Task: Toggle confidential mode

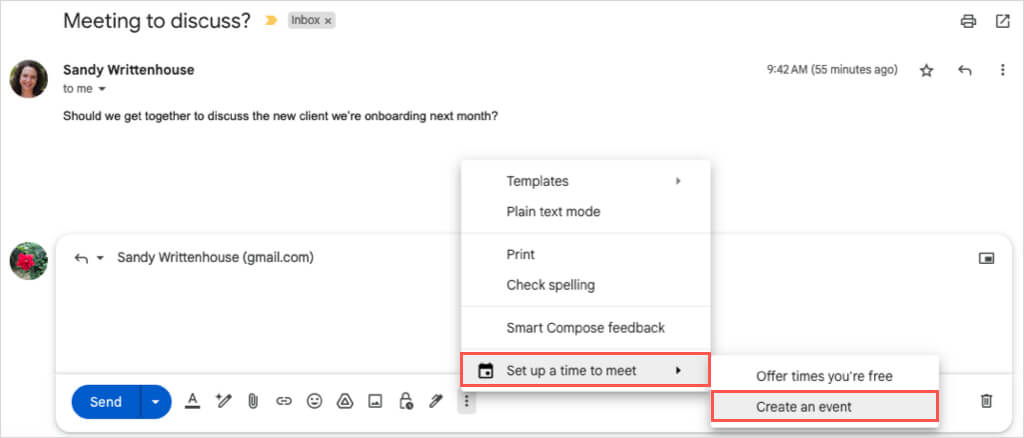Action: point(406,401)
